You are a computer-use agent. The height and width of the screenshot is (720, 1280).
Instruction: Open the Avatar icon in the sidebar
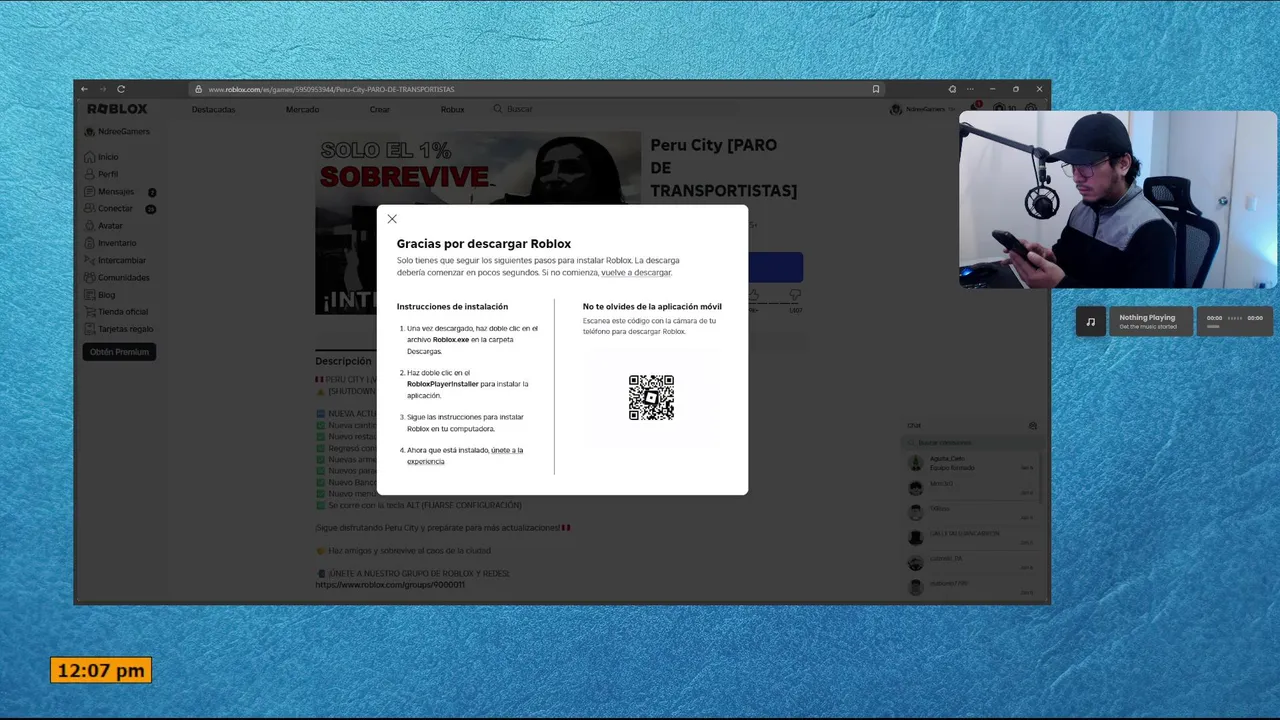90,226
